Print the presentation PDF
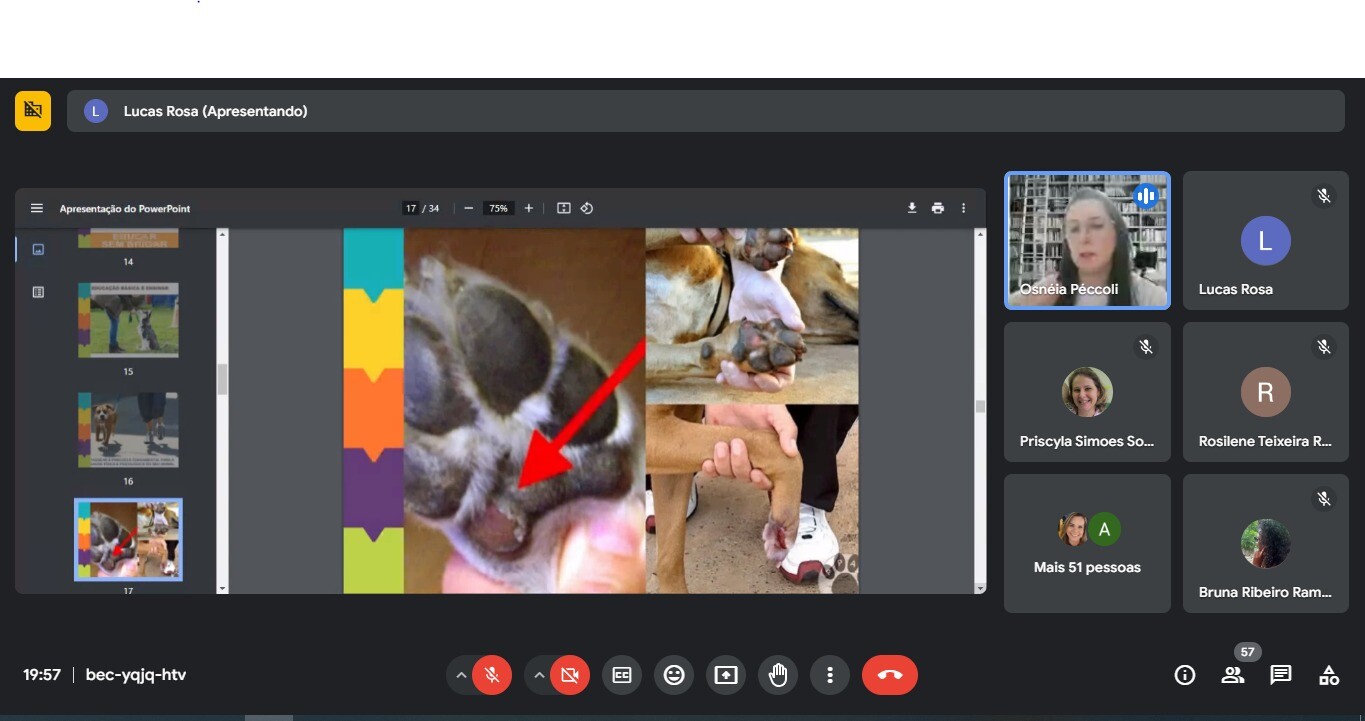This screenshot has width=1365, height=721. [938, 208]
